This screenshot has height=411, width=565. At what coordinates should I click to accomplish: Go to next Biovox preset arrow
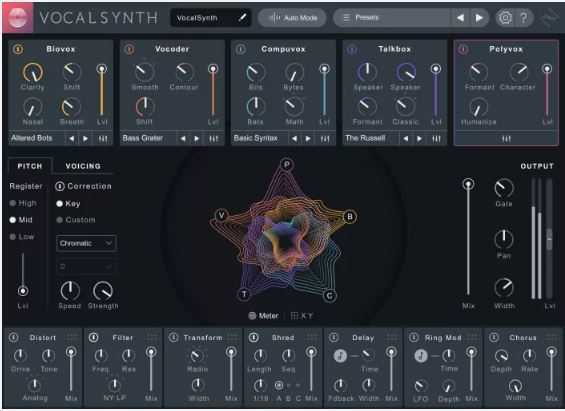point(85,139)
